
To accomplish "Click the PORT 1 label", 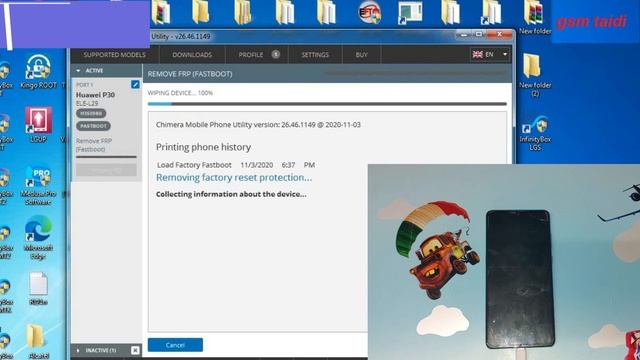I will tap(84, 85).
